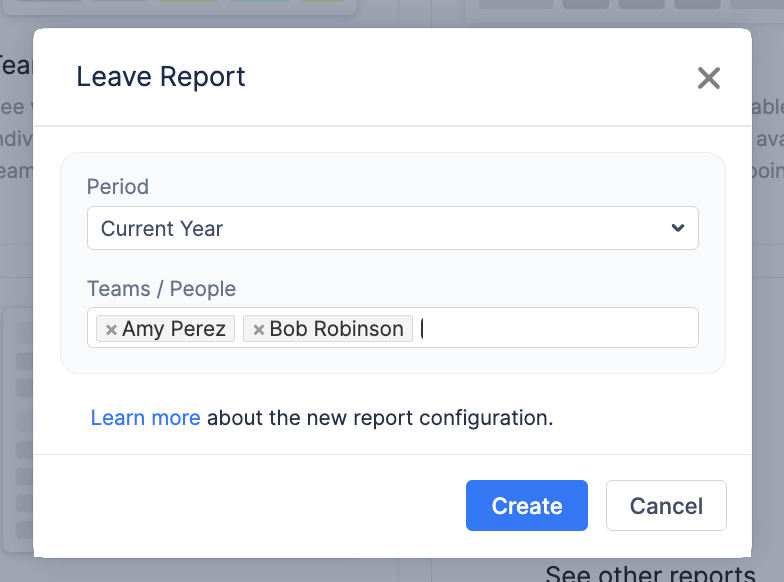
Task: Click the Leave Report dialog title
Action: coord(161,77)
